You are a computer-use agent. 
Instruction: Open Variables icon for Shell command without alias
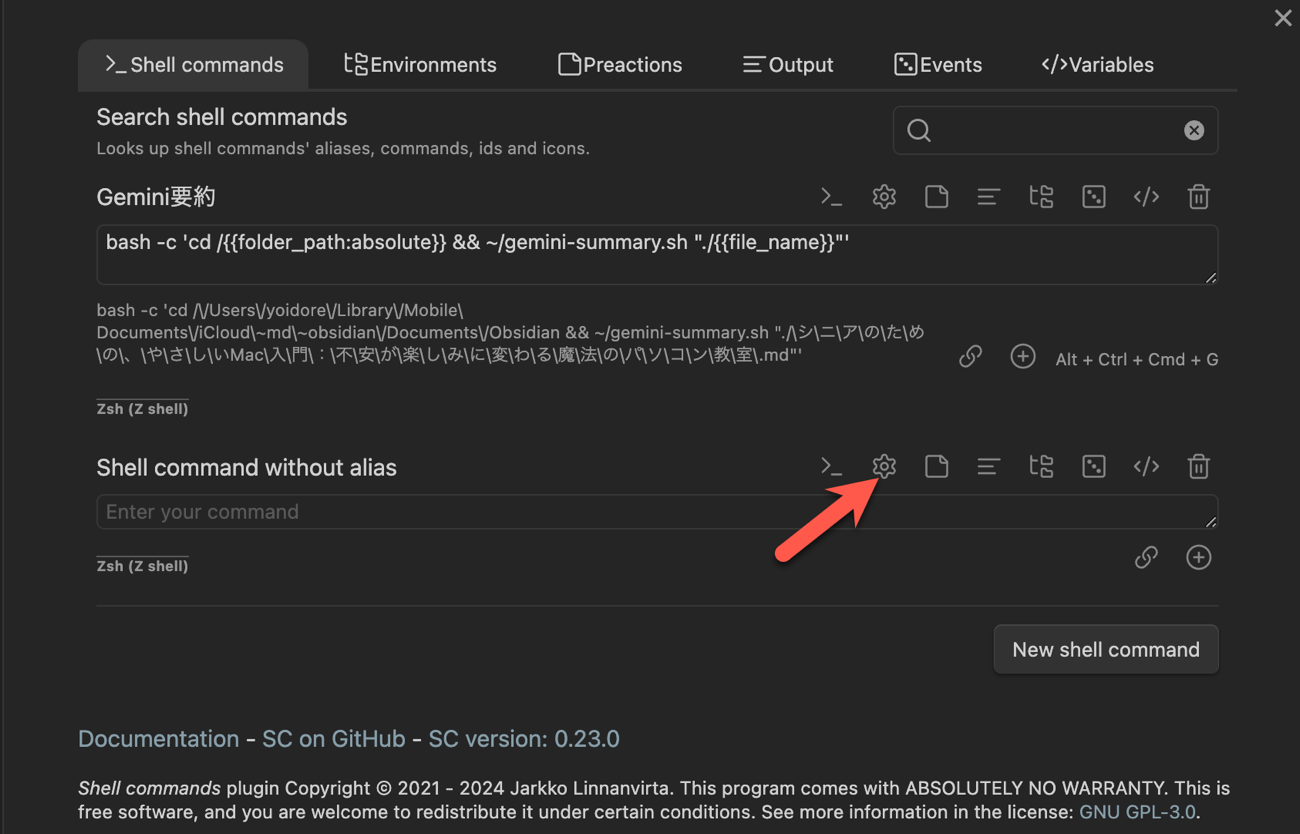click(1146, 466)
